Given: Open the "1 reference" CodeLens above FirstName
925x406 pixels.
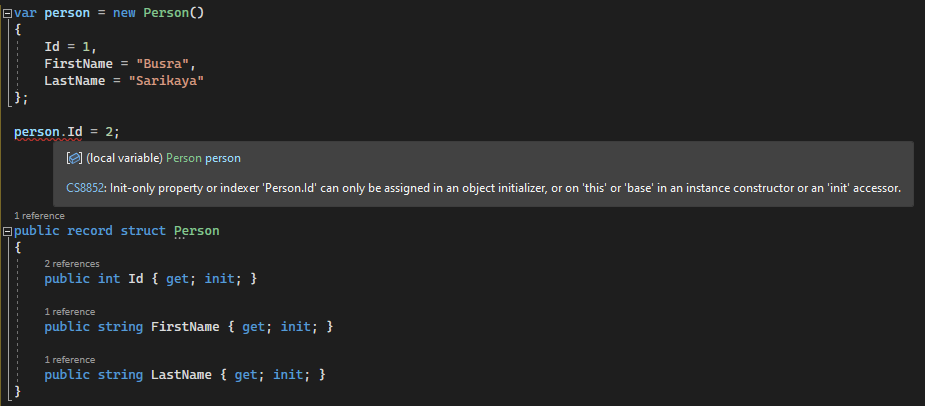Looking at the screenshot, I should coord(70,312).
